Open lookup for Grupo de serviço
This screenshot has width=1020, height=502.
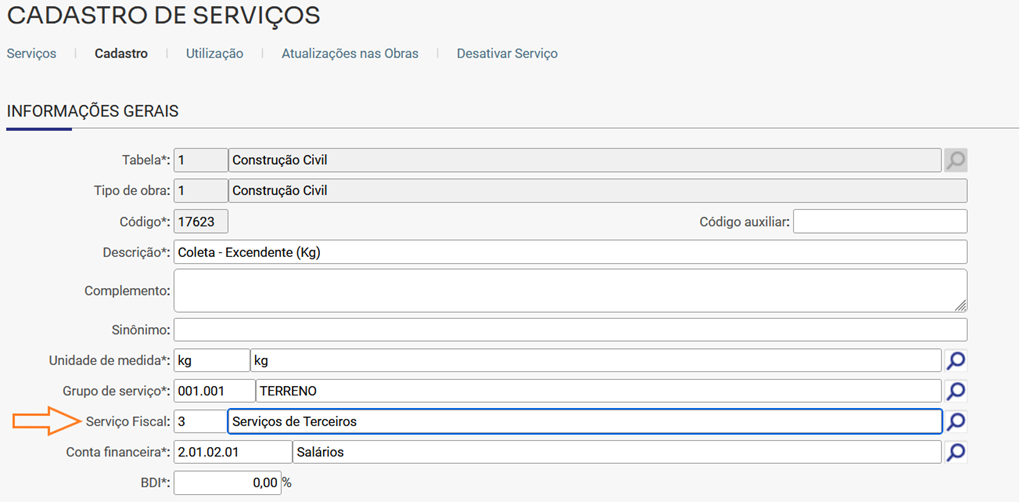(956, 391)
